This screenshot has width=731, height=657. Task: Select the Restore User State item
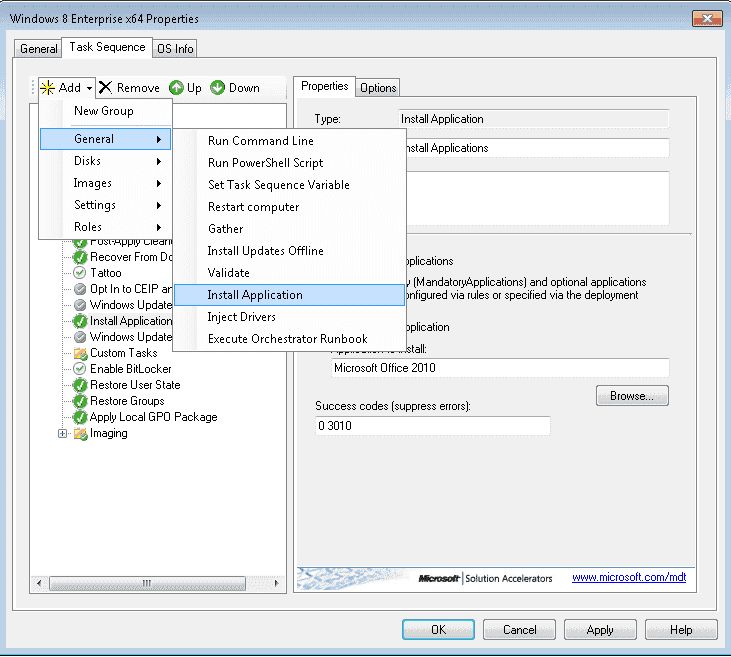[135, 385]
